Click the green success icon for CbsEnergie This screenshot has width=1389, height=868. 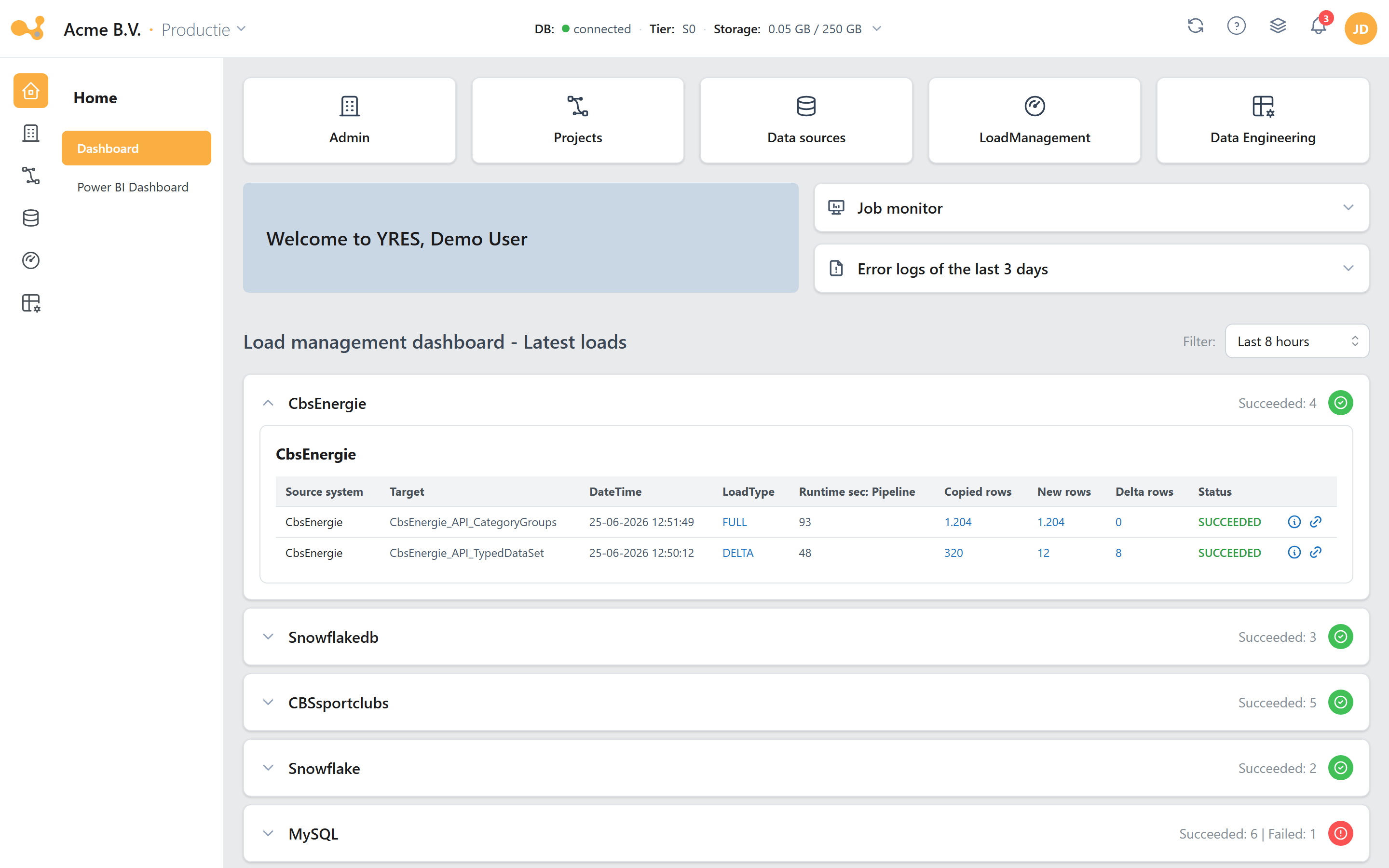pos(1341,403)
